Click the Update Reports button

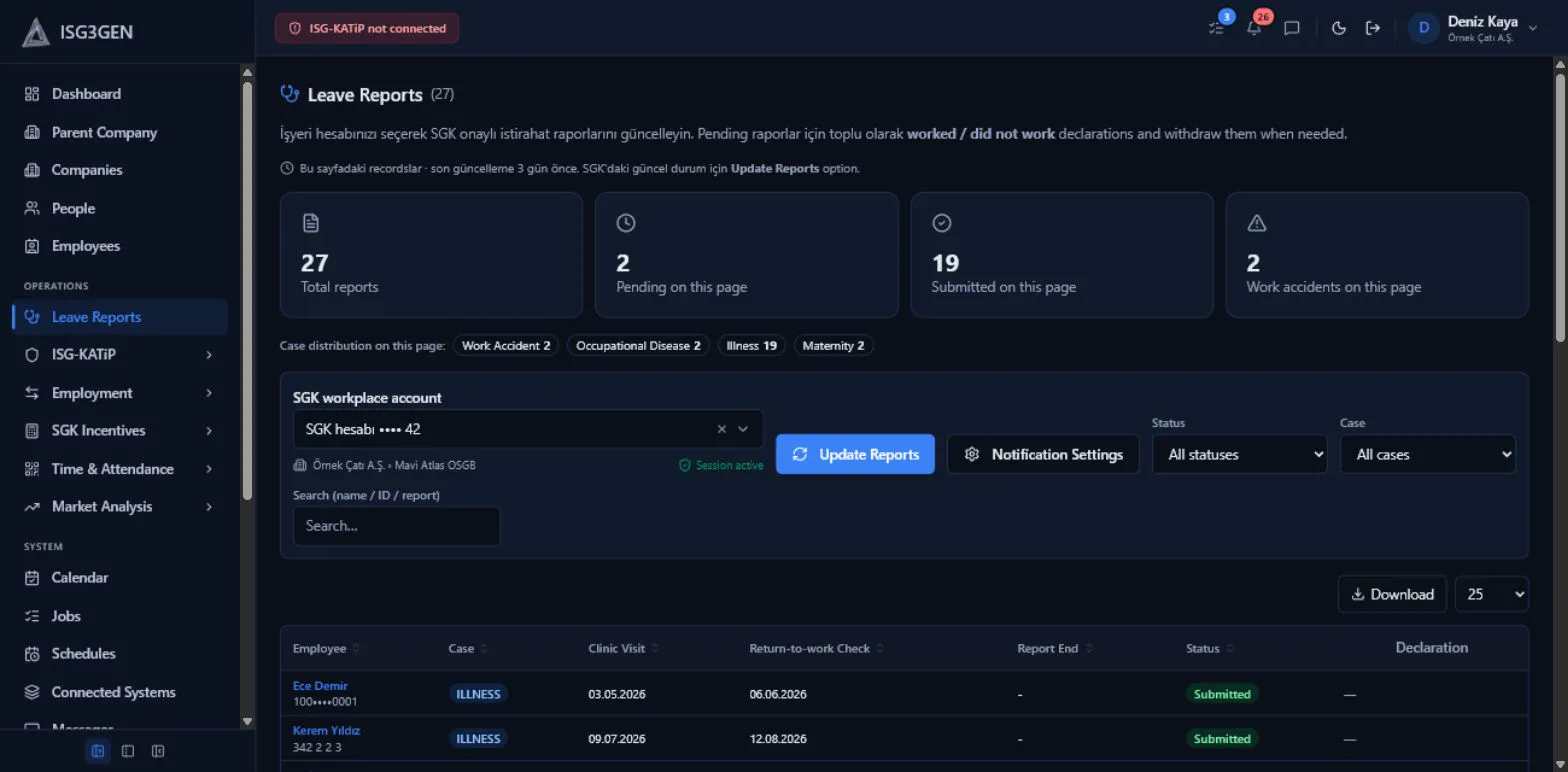coord(855,454)
